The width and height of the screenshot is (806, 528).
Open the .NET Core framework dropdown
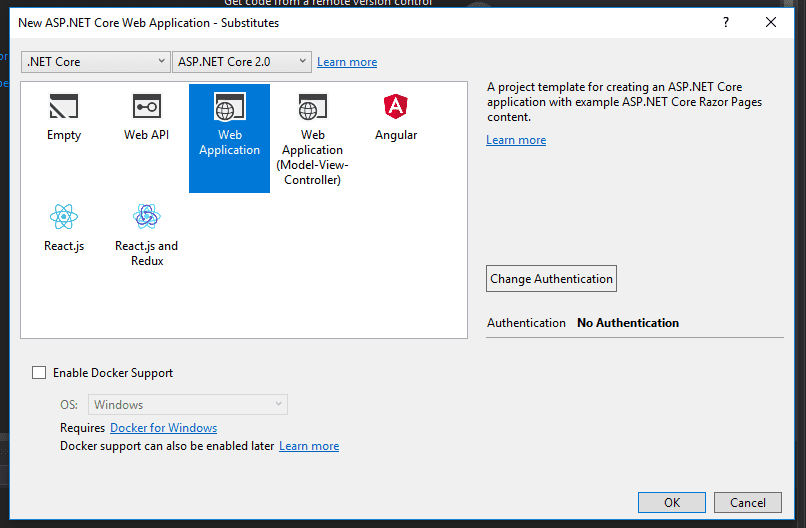click(96, 62)
